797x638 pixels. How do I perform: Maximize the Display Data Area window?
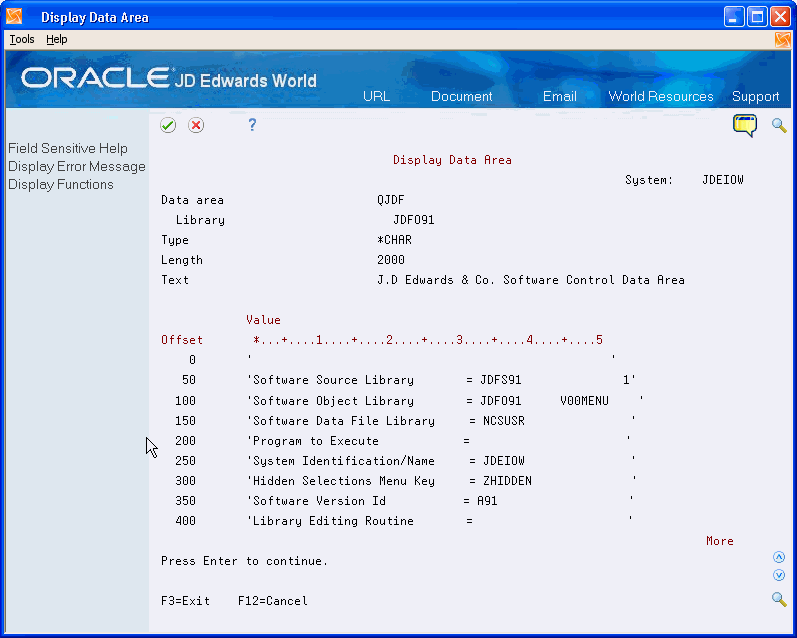(757, 17)
